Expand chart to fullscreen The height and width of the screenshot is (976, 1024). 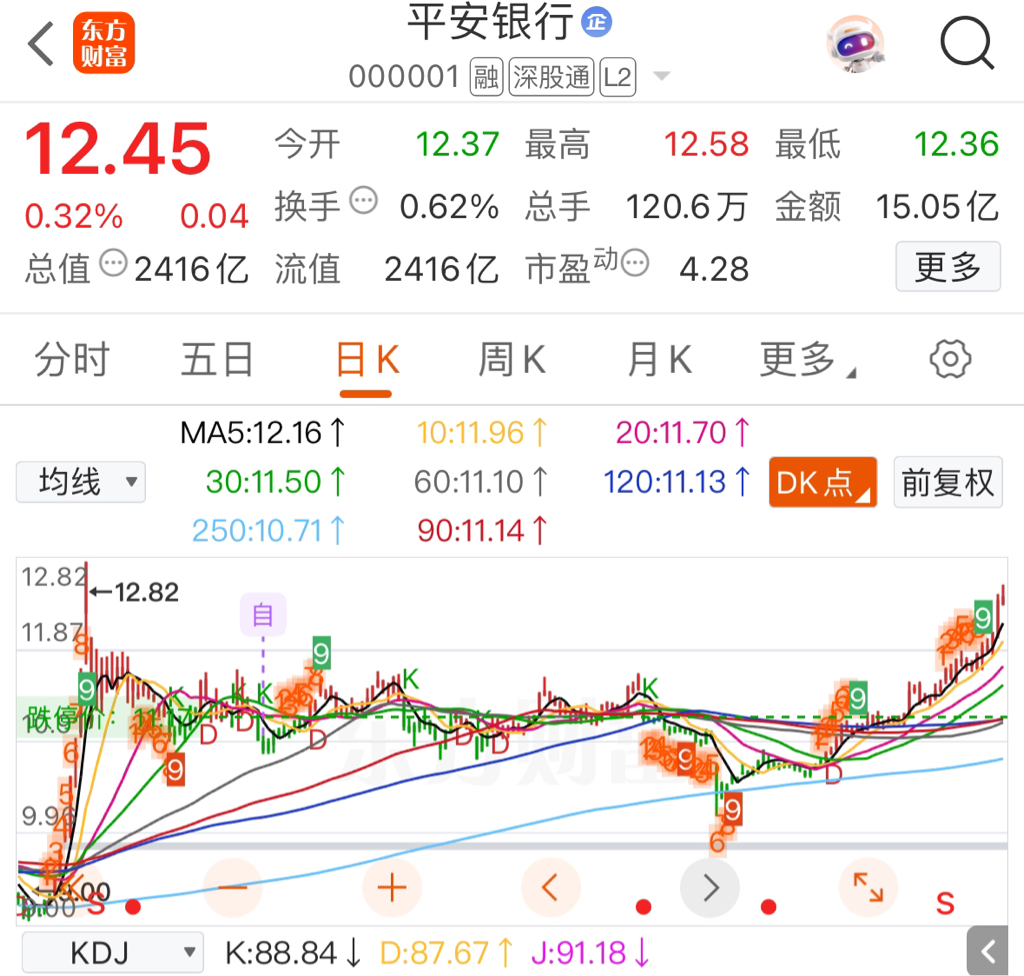[869, 888]
